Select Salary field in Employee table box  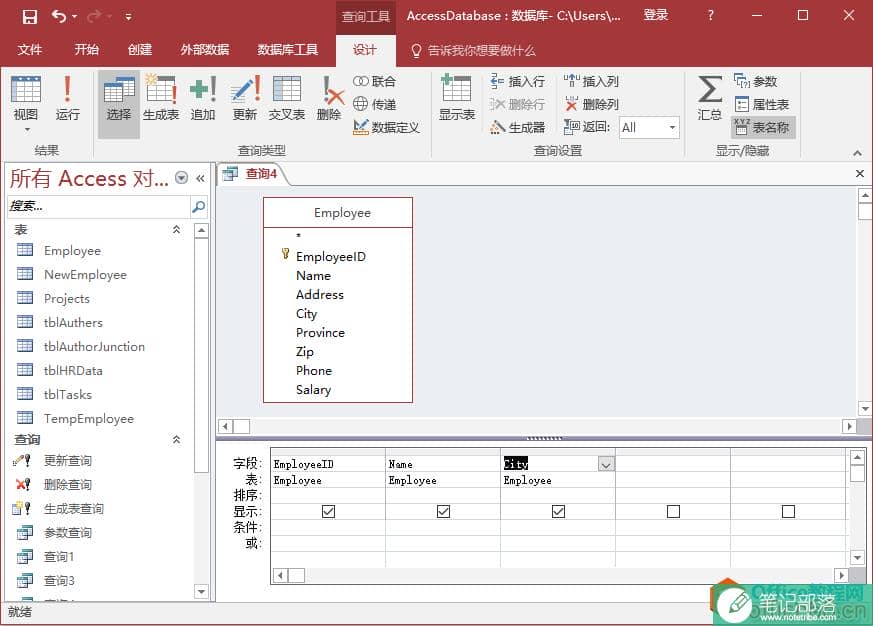click(313, 390)
